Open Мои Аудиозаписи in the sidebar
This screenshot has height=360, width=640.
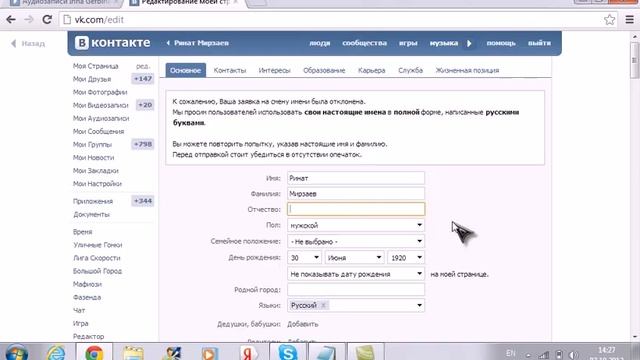(101, 118)
